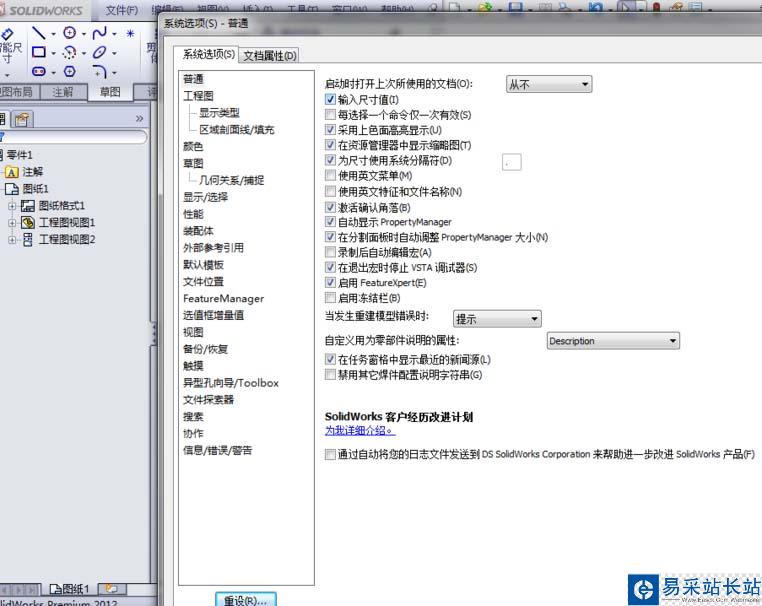The height and width of the screenshot is (606, 762).
Task: Select the Sketch Fillet tool
Action: (100, 72)
